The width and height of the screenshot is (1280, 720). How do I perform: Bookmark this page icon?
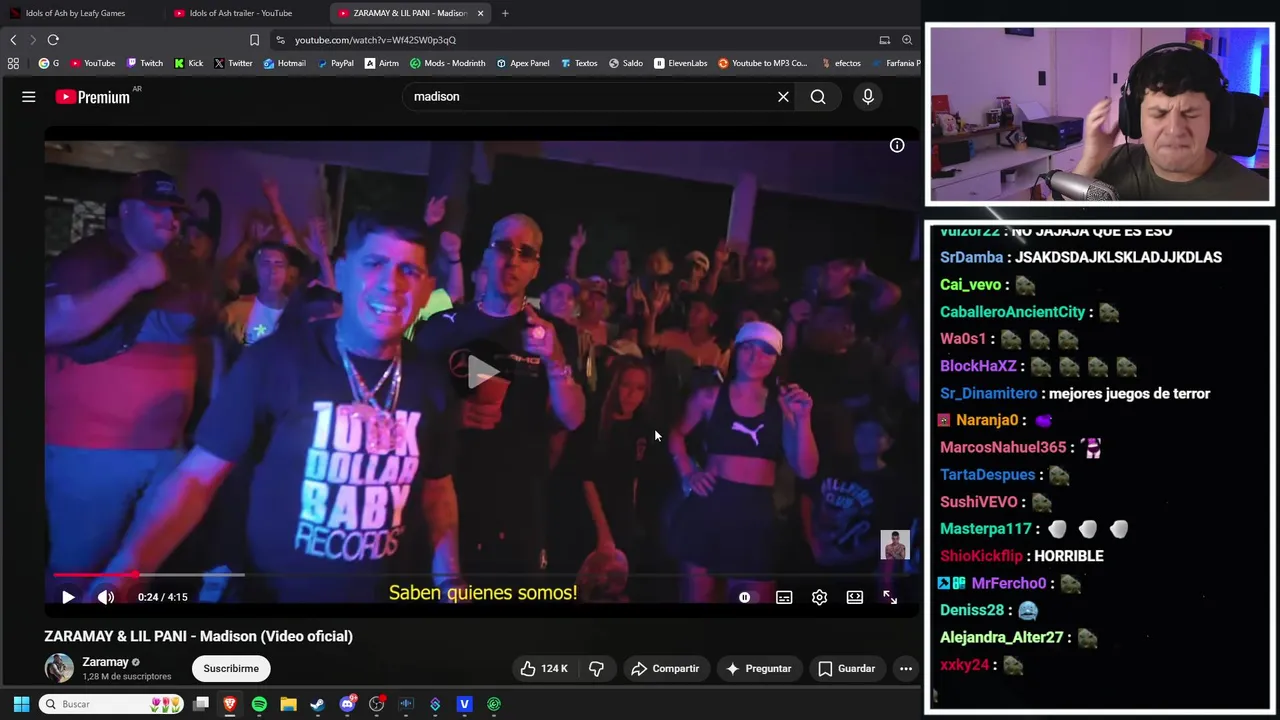[x=254, y=40]
